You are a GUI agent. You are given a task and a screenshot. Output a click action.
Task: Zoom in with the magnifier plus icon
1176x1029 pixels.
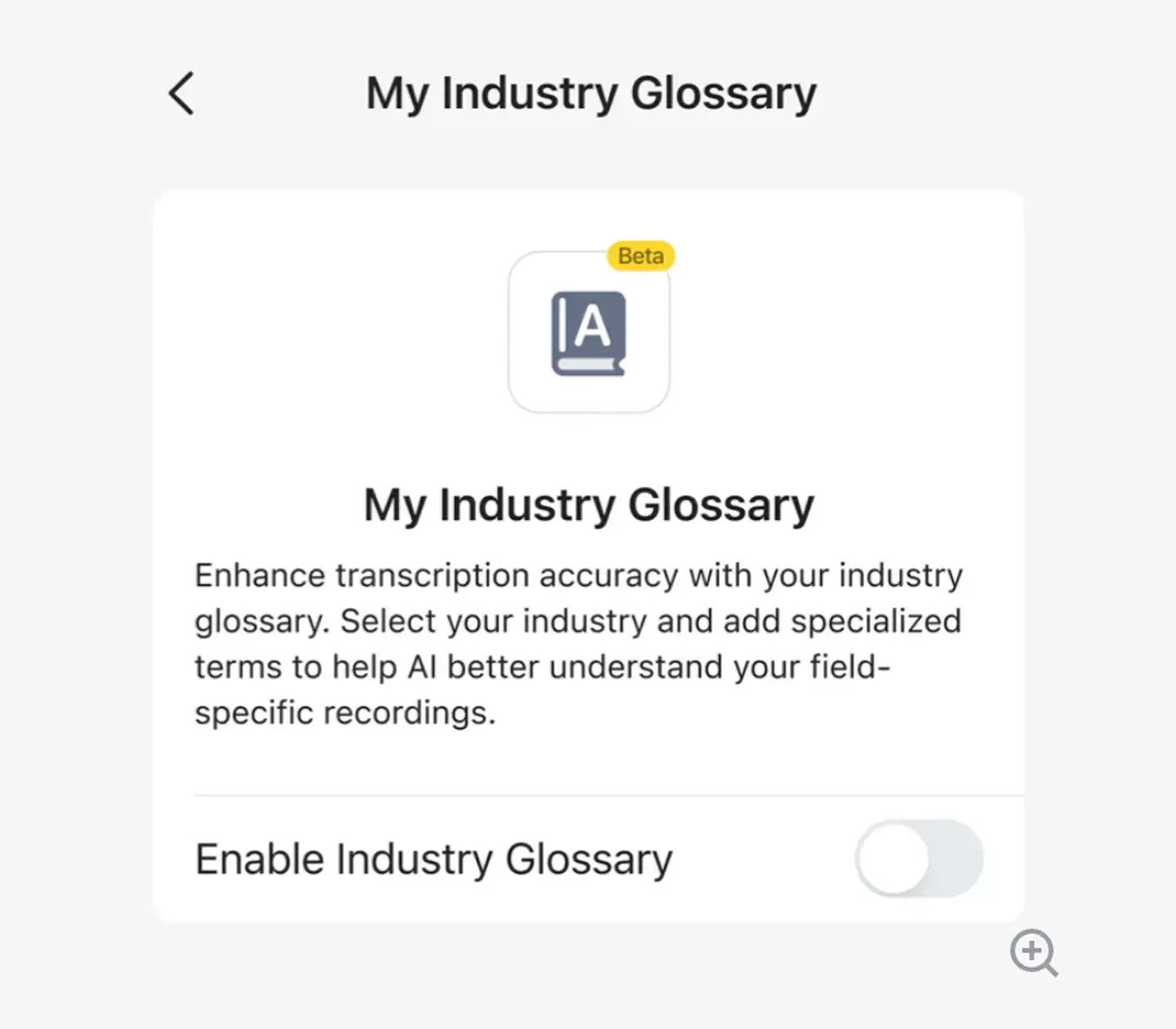(1033, 952)
